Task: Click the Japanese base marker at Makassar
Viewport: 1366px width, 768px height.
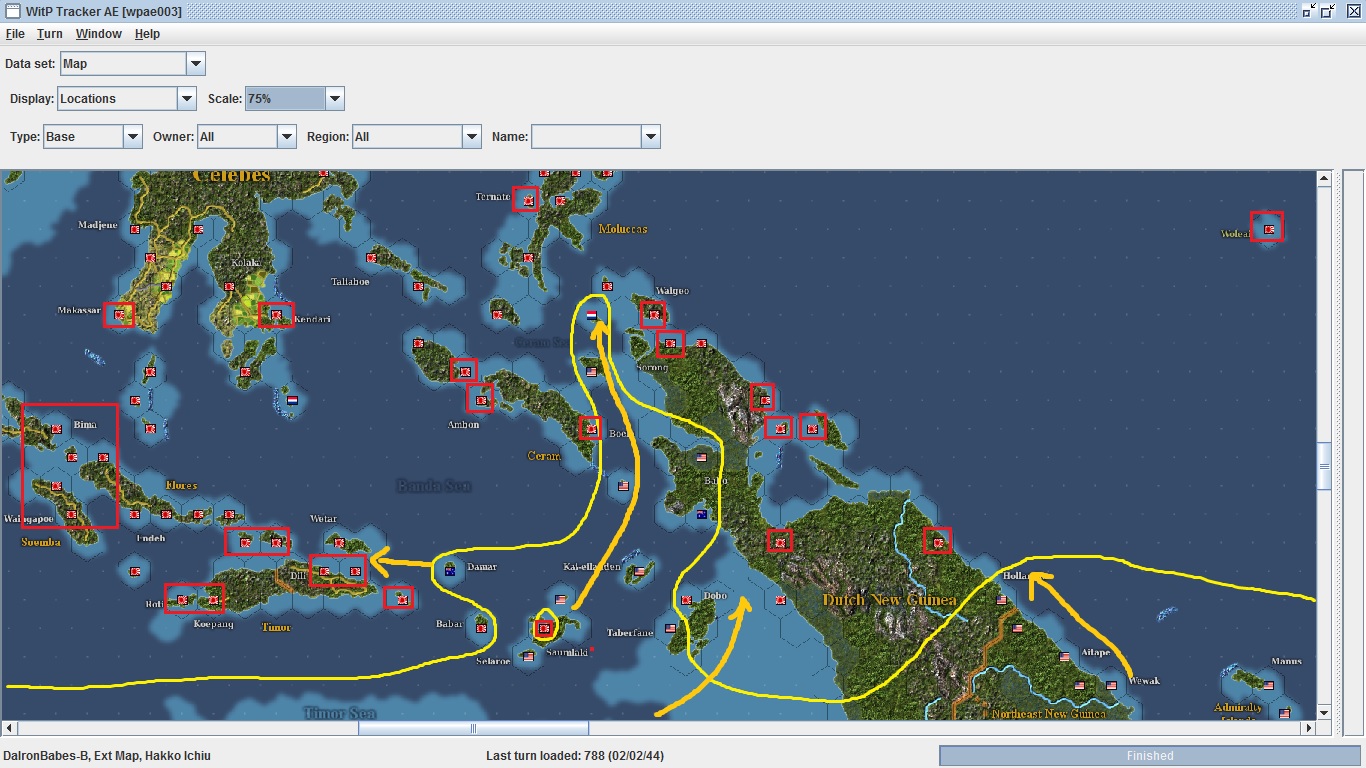Action: coord(120,316)
